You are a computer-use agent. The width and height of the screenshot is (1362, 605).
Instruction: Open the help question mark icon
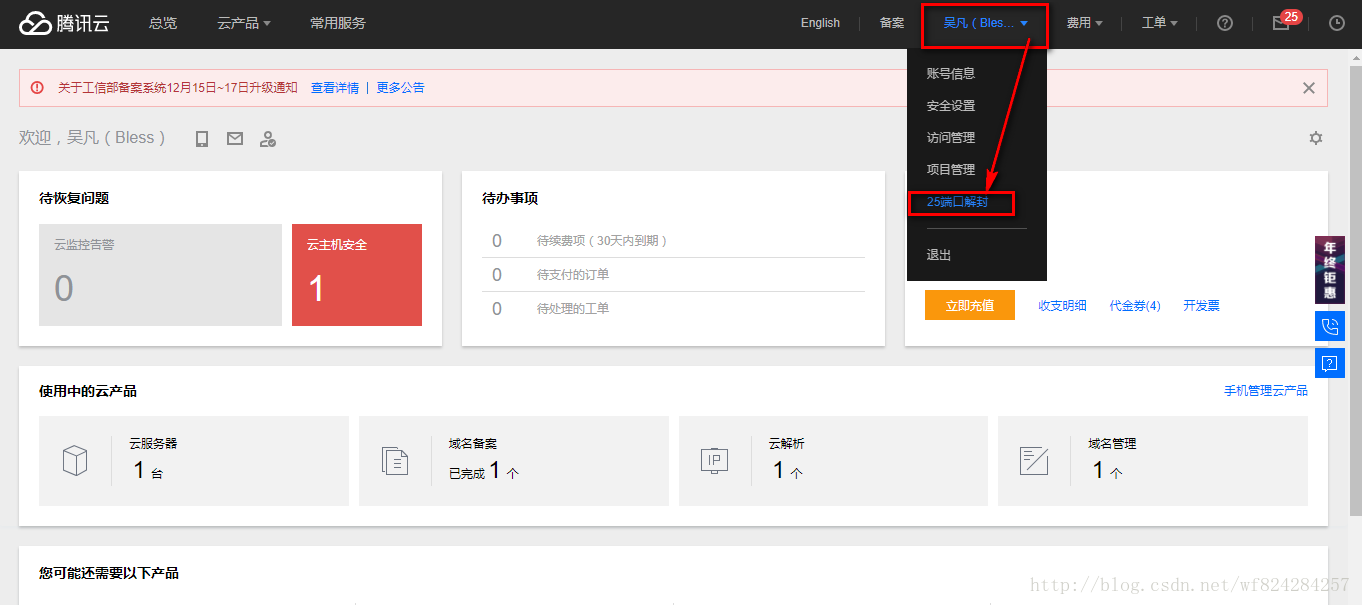1225,23
